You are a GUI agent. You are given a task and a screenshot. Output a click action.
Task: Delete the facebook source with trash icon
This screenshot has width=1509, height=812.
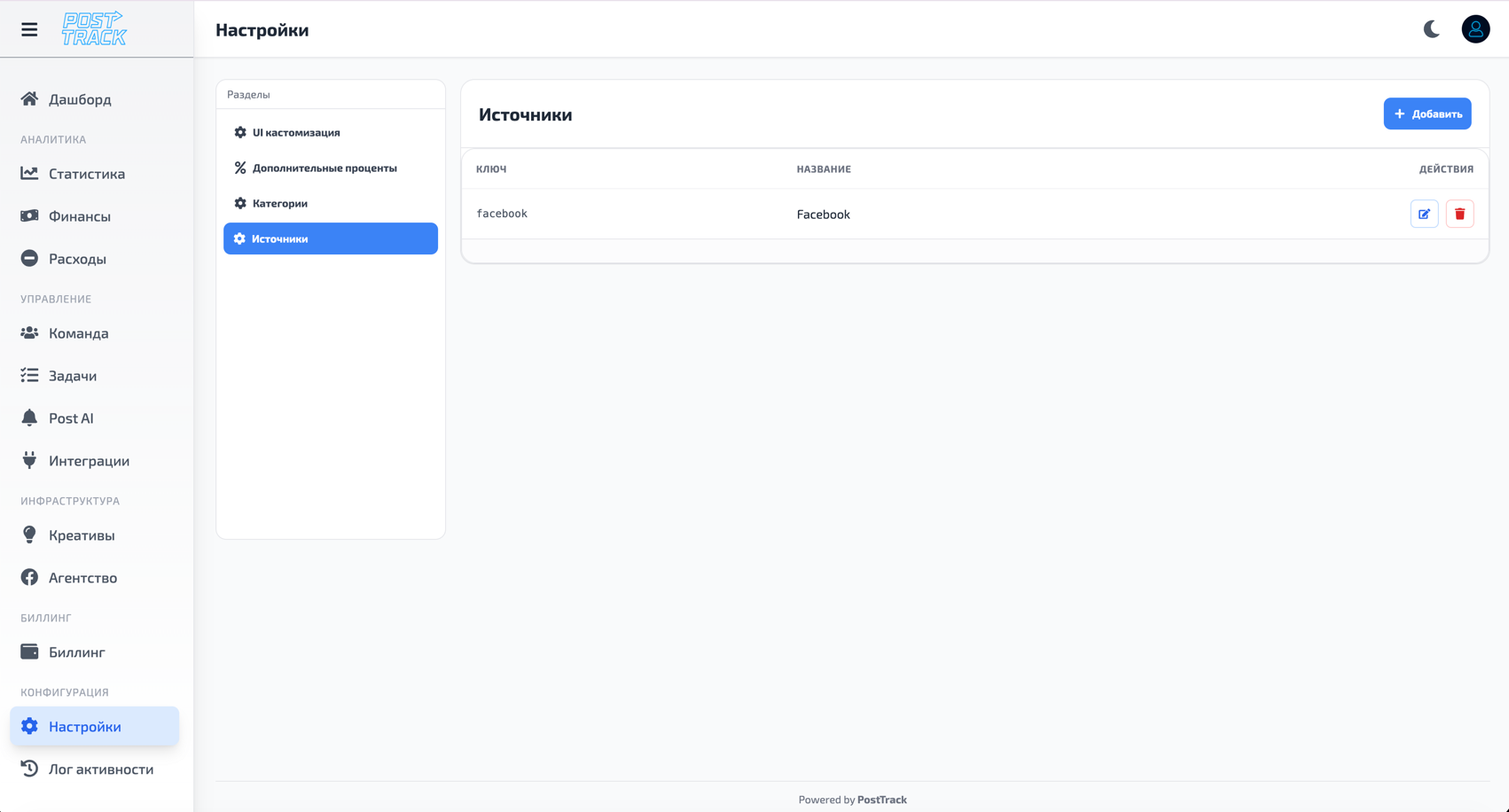pyautogui.click(x=1459, y=214)
